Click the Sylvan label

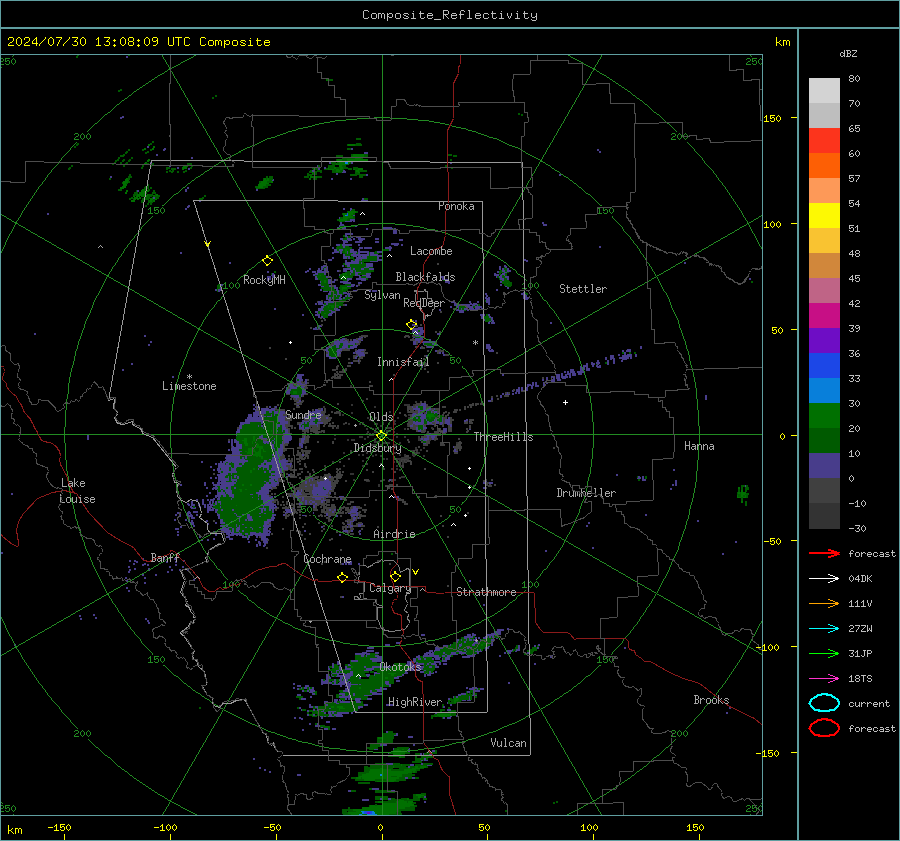pyautogui.click(x=382, y=296)
